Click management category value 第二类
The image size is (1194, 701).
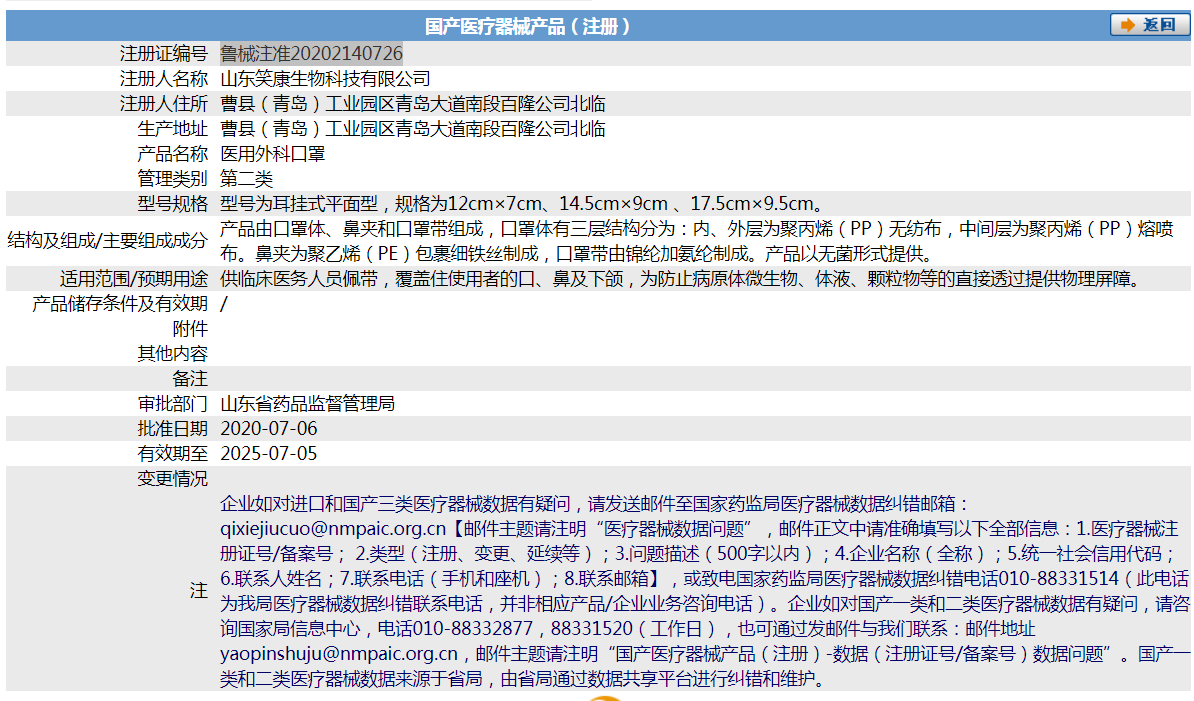(x=246, y=179)
